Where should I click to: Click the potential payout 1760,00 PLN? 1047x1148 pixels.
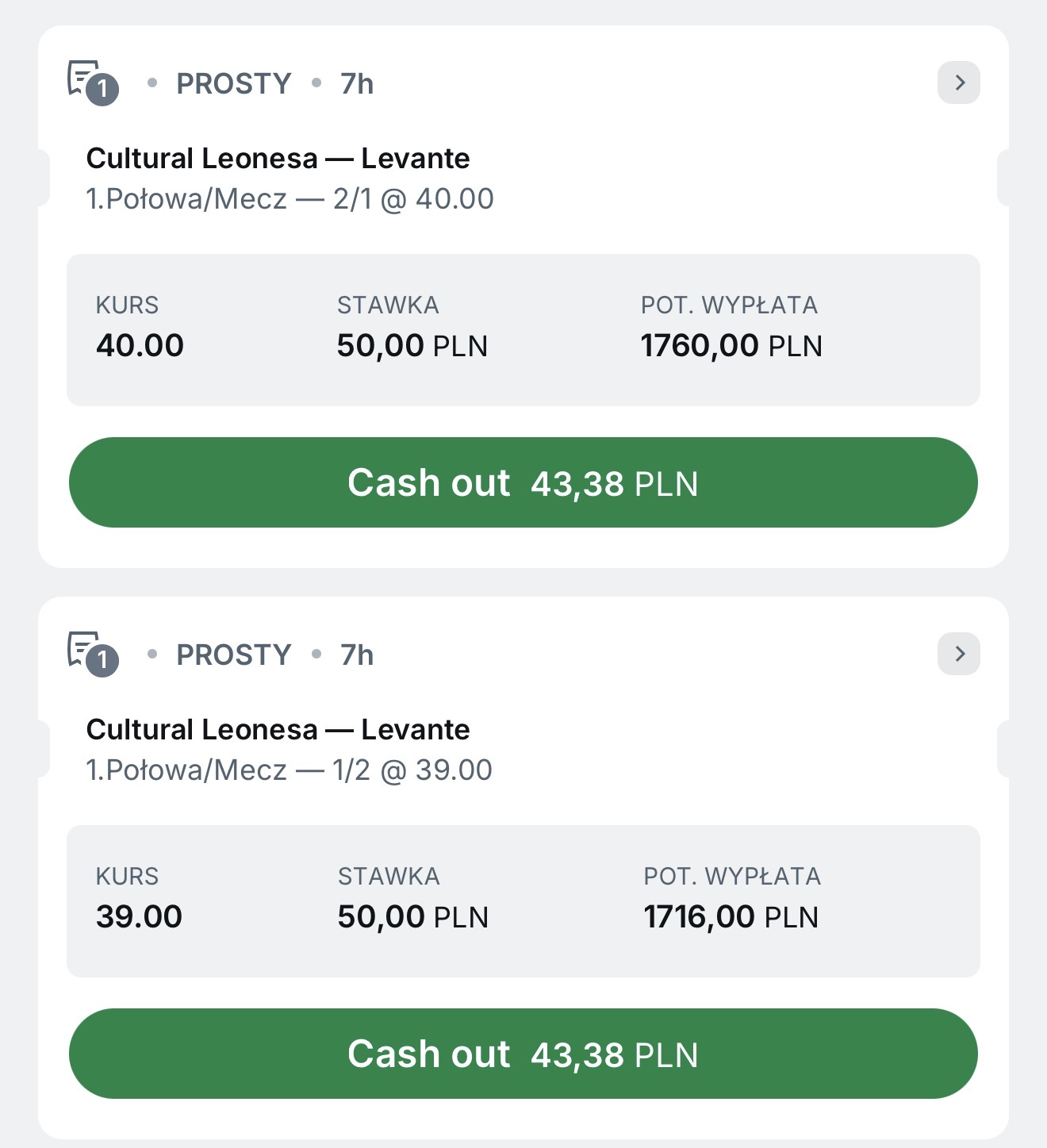[x=731, y=345]
